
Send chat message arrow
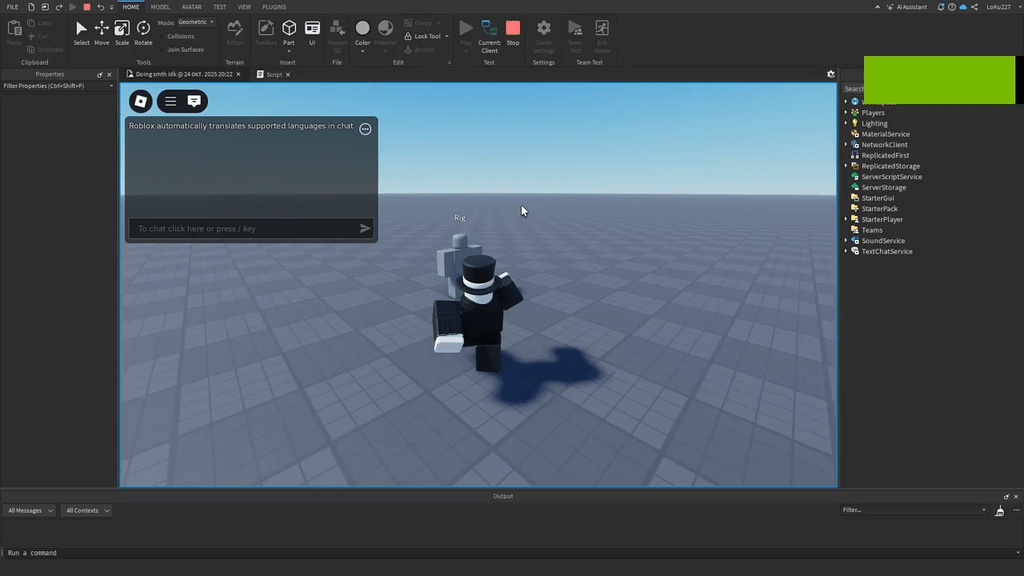[364, 229]
